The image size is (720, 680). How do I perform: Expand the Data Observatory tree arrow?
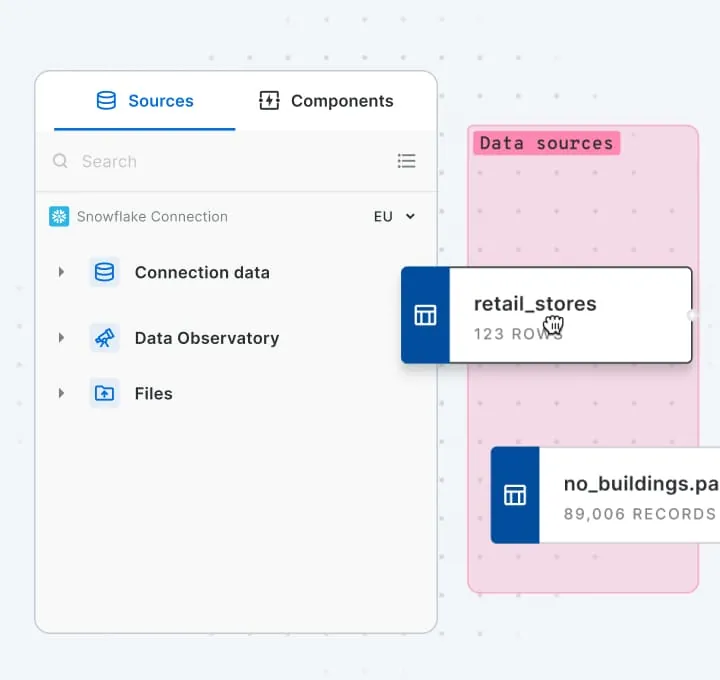(61, 338)
